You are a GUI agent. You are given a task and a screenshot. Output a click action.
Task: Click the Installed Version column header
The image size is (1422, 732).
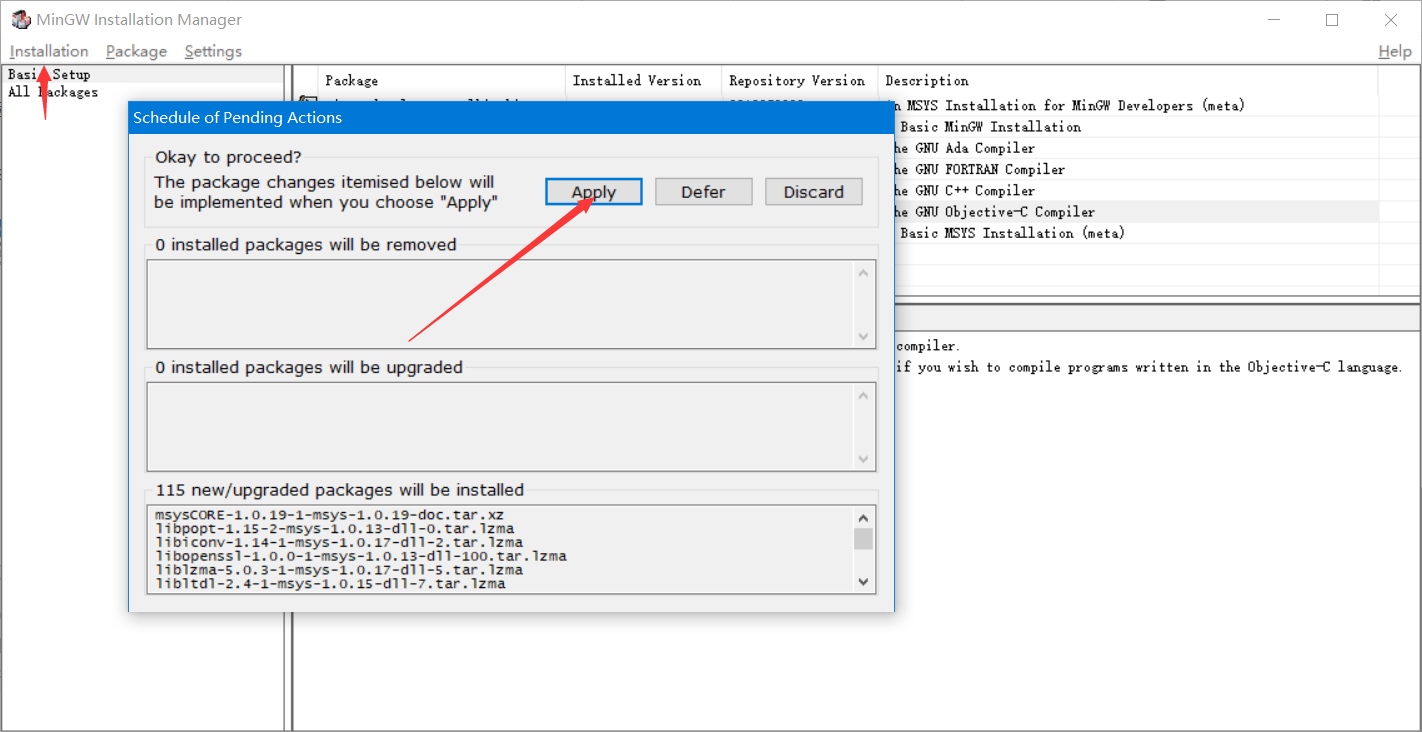tap(643, 81)
